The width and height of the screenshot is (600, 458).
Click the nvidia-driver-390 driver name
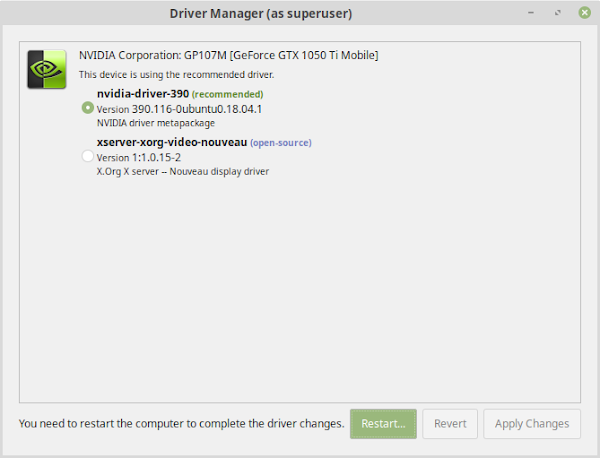[x=143, y=94]
